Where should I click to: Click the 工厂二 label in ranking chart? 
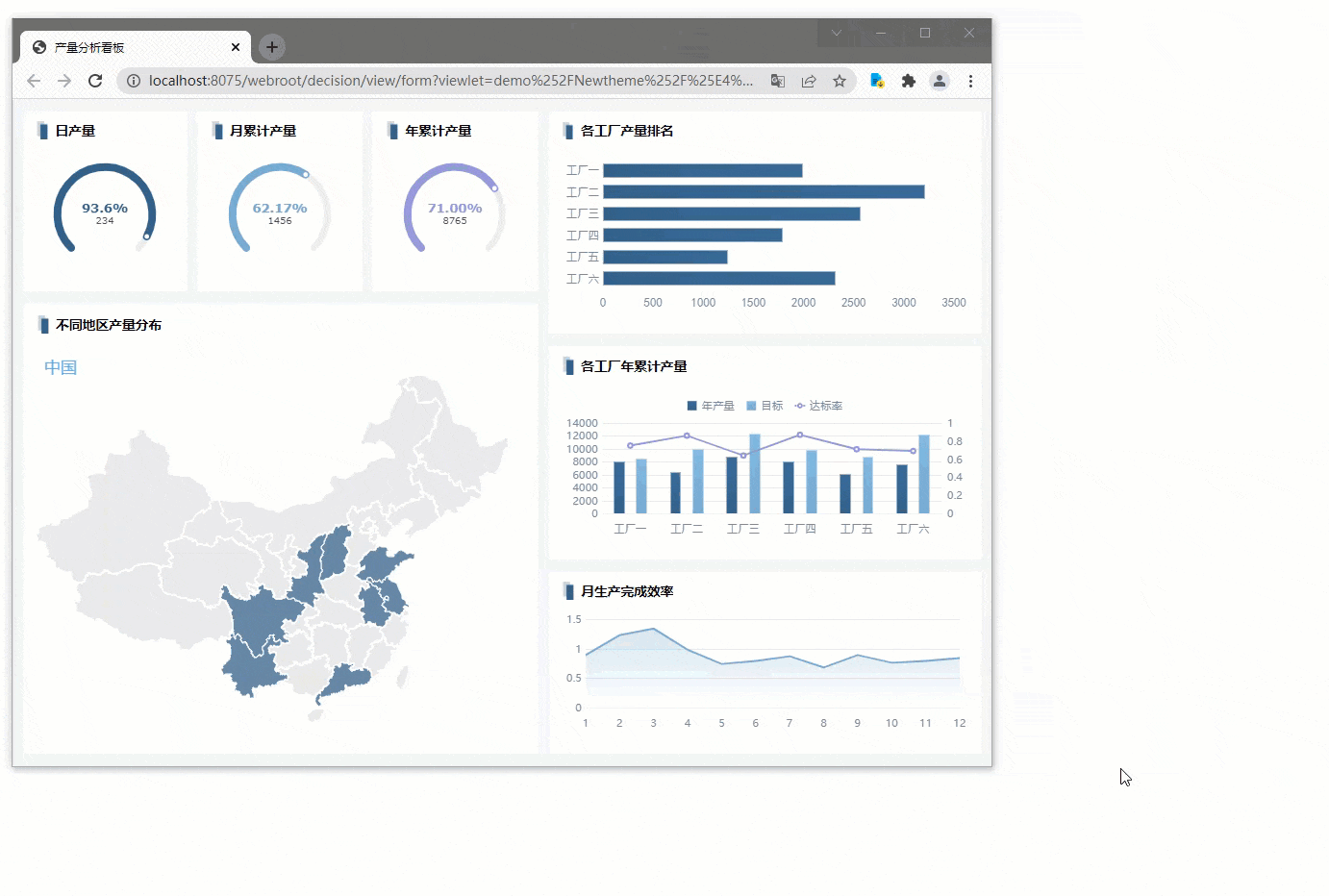point(583,192)
